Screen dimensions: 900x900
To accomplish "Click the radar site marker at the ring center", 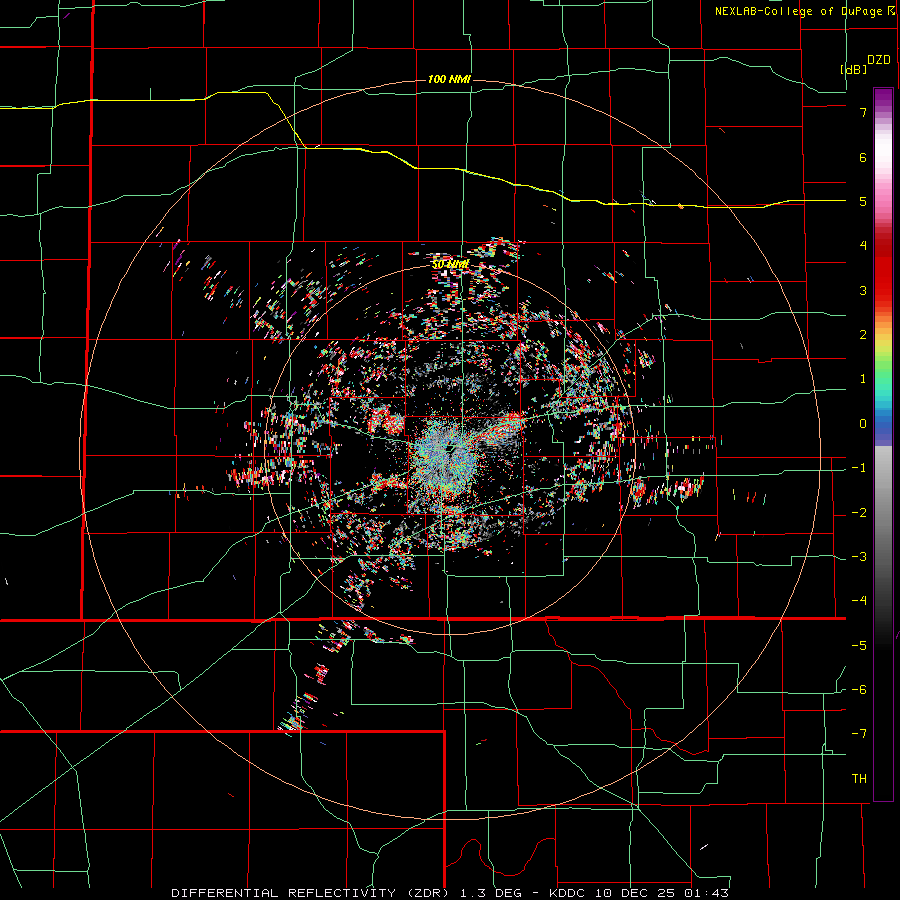I will [451, 449].
